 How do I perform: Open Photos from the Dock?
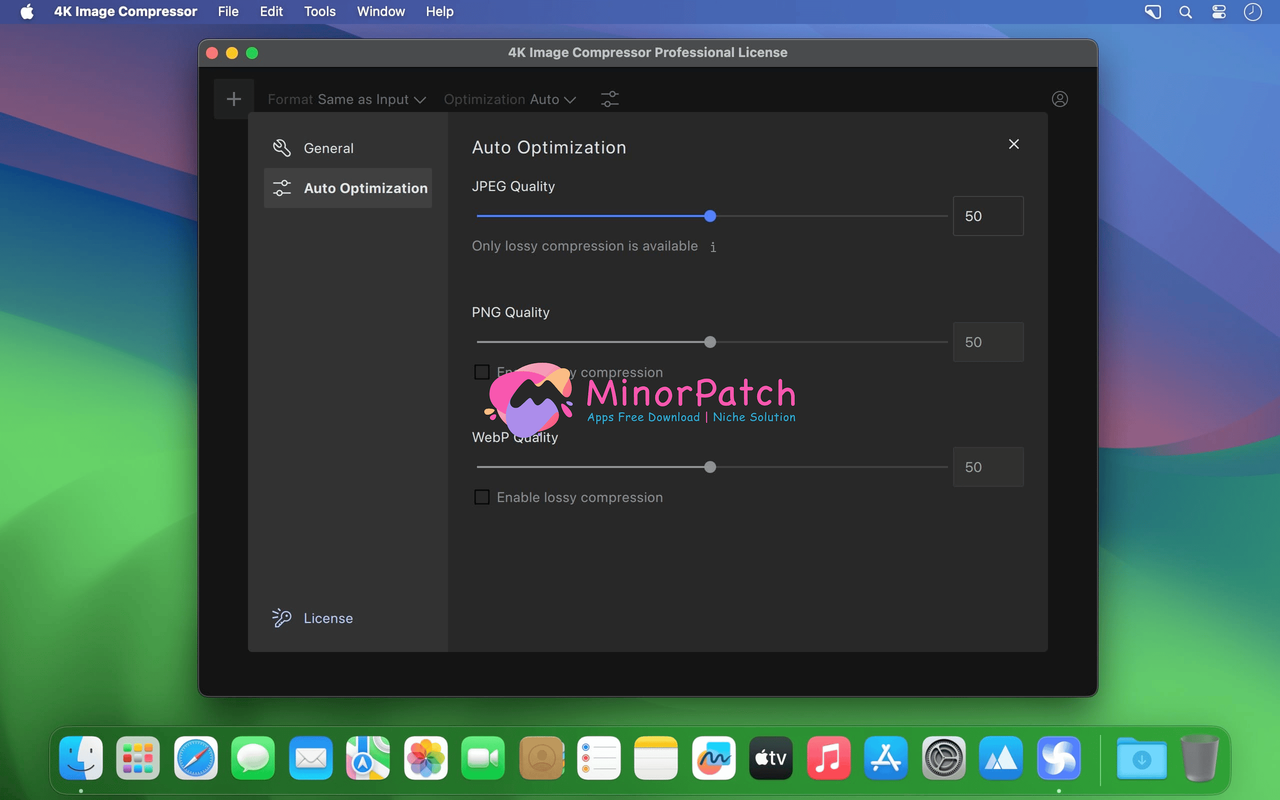[x=426, y=758]
